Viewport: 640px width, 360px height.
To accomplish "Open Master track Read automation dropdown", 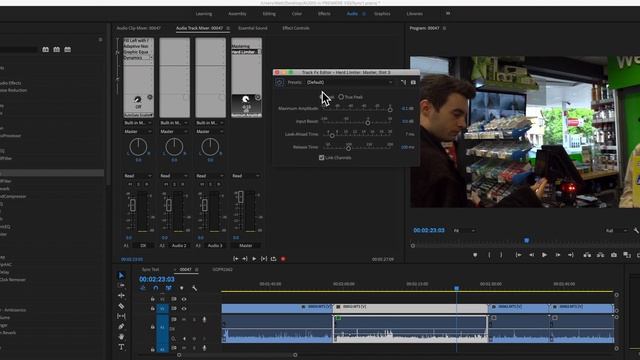I will (246, 176).
